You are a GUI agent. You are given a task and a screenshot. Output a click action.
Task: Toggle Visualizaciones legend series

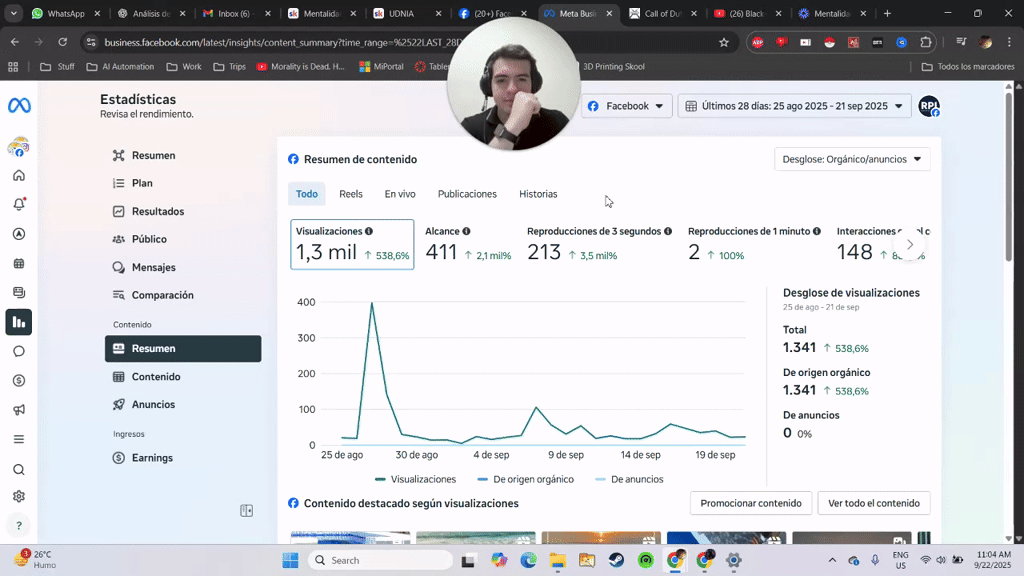415,479
